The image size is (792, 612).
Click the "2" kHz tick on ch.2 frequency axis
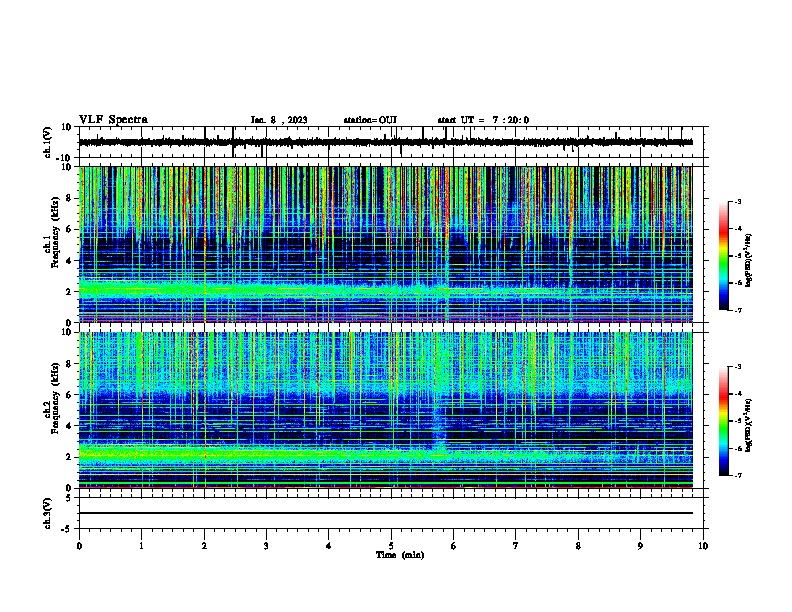click(69, 457)
